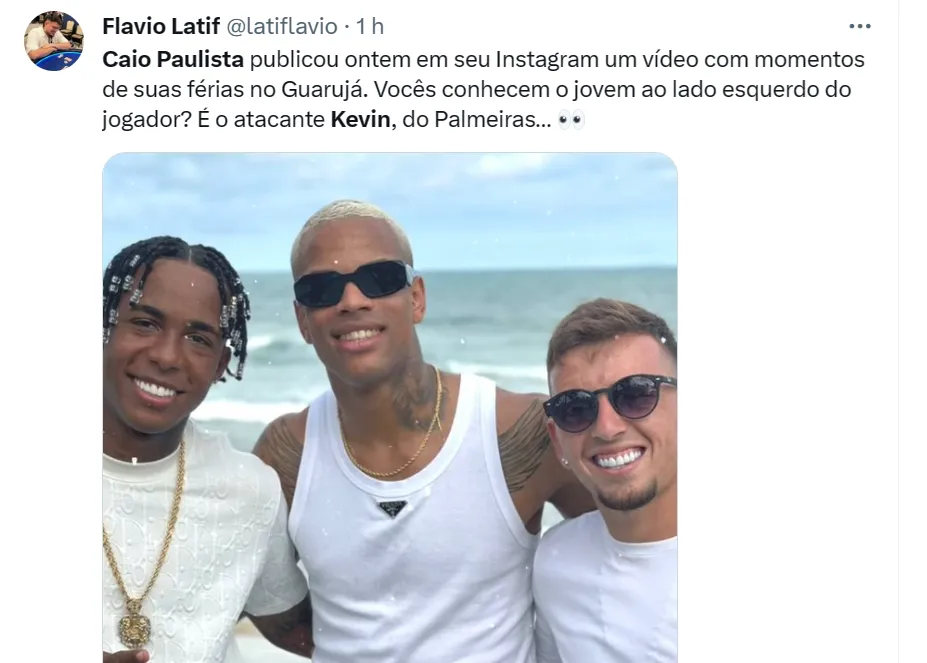927x663 pixels.
Task: Click the triangle logo on the tank top
Action: tap(393, 508)
